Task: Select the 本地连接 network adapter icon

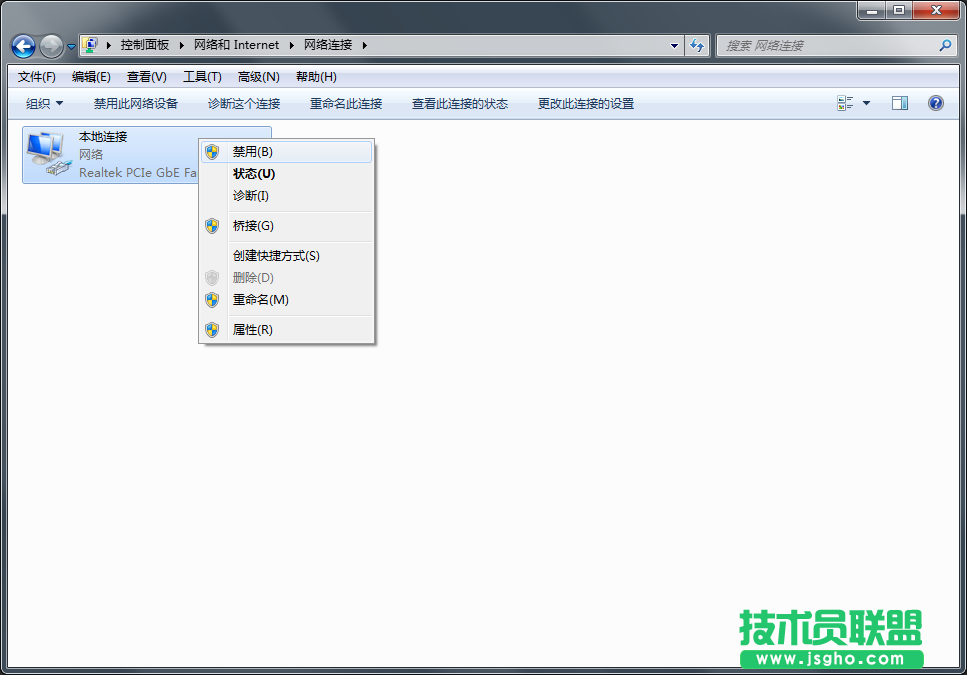Action: point(45,153)
